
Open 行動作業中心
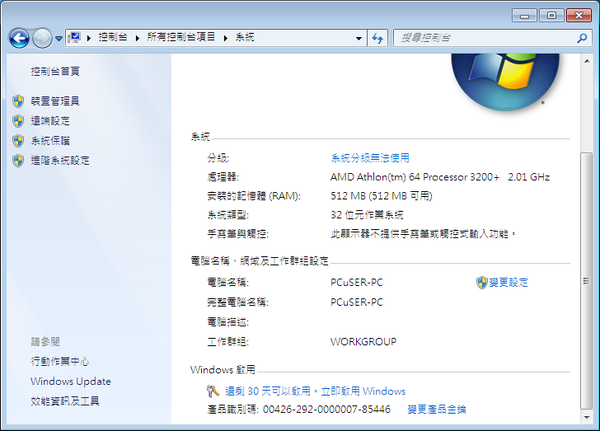pyautogui.click(x=60, y=362)
